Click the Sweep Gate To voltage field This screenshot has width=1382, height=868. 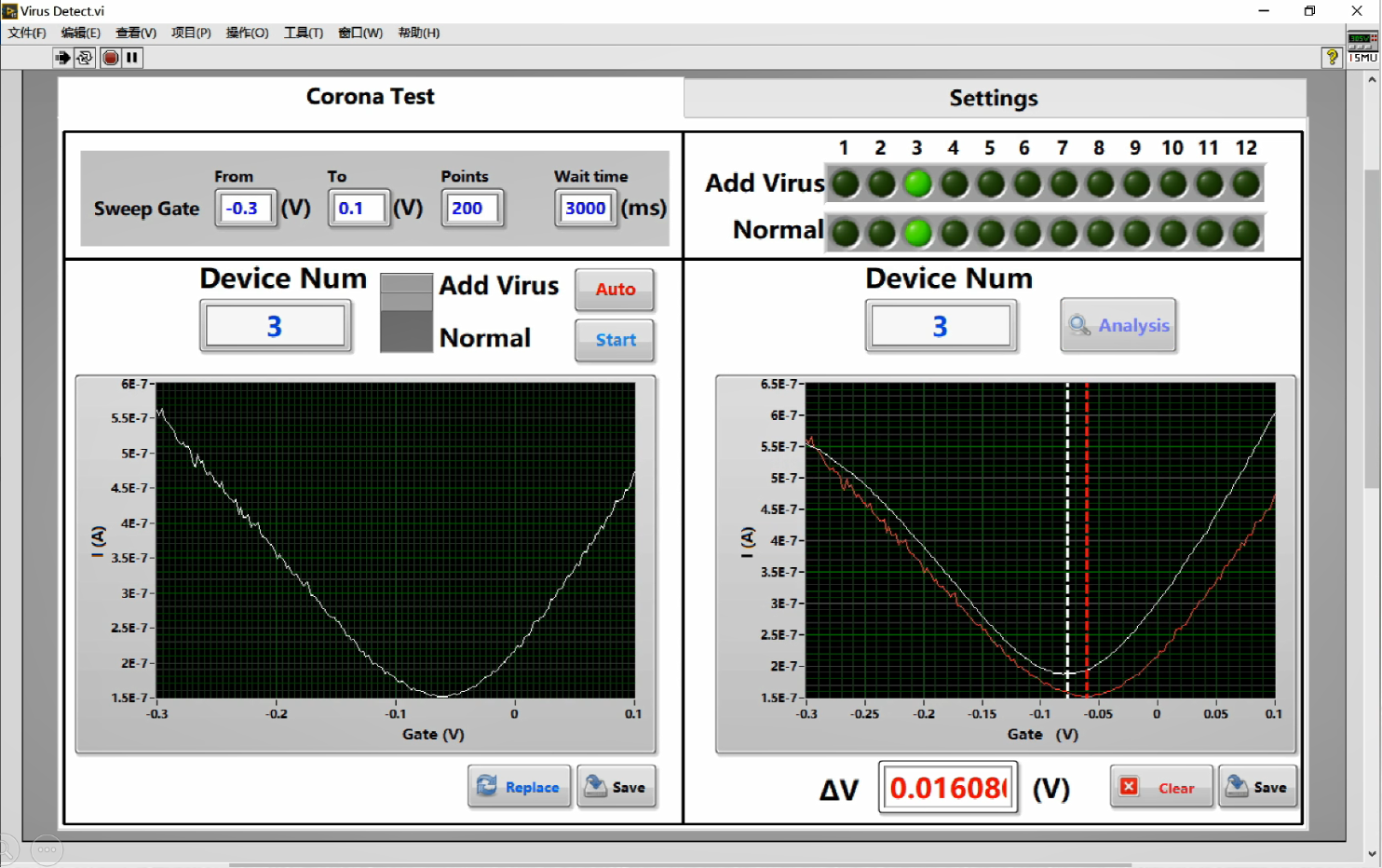(x=359, y=209)
